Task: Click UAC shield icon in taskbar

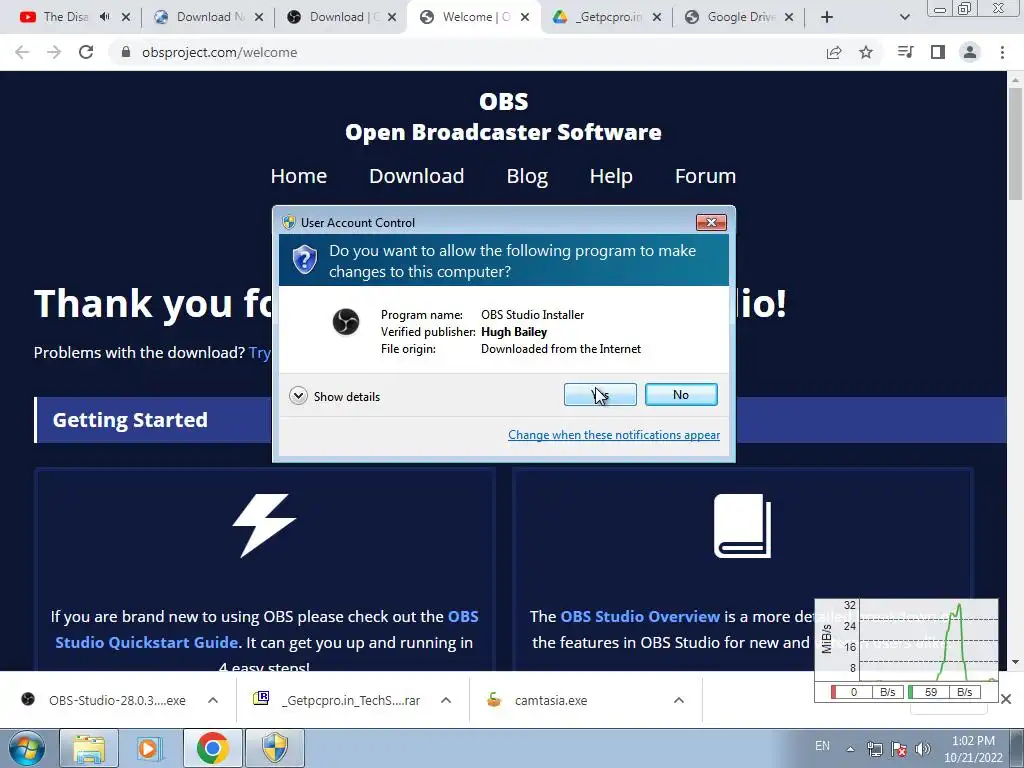Action: 274,748
